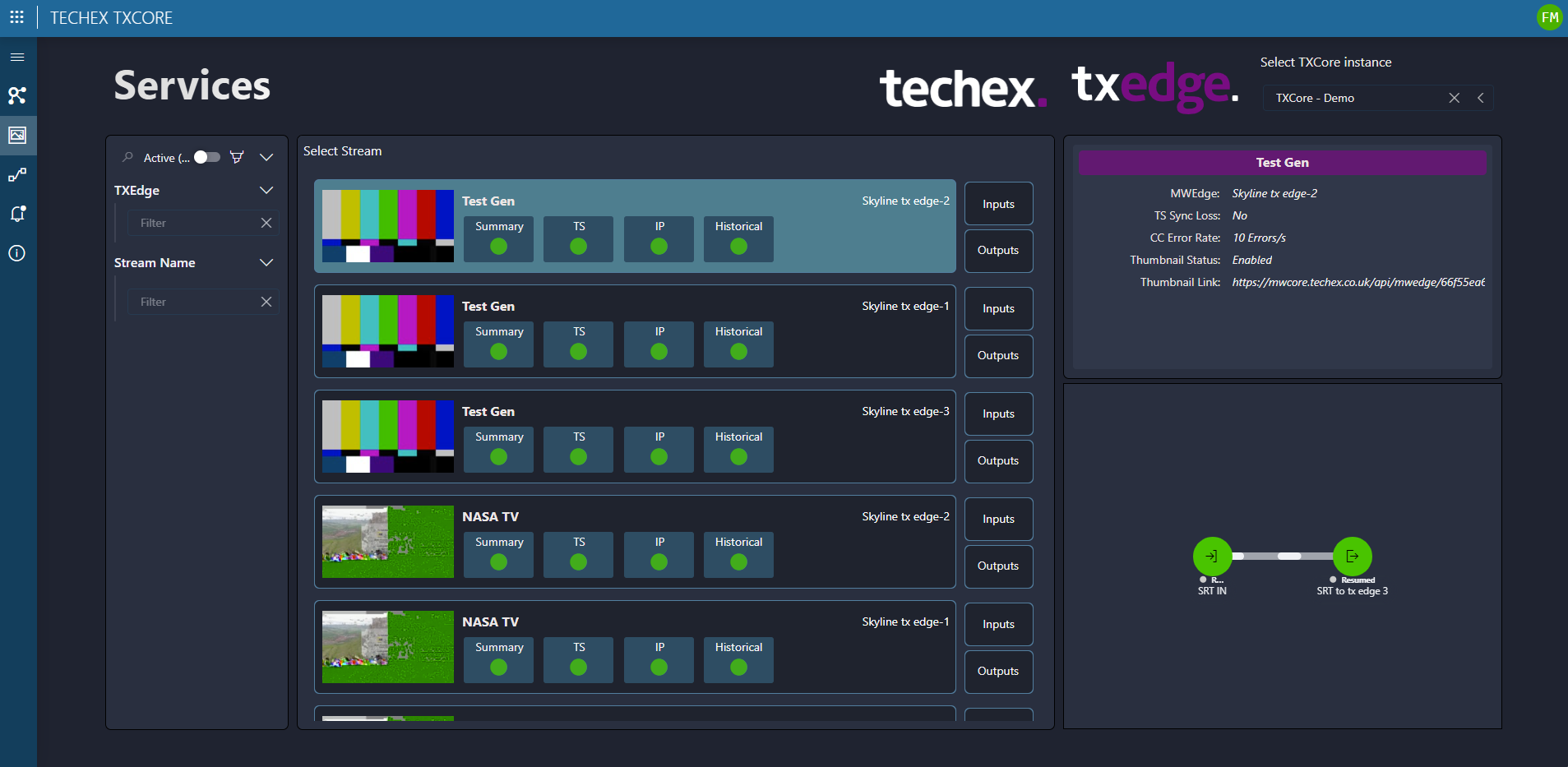
Task: Open the network nodes sidebar icon
Action: coord(17,95)
